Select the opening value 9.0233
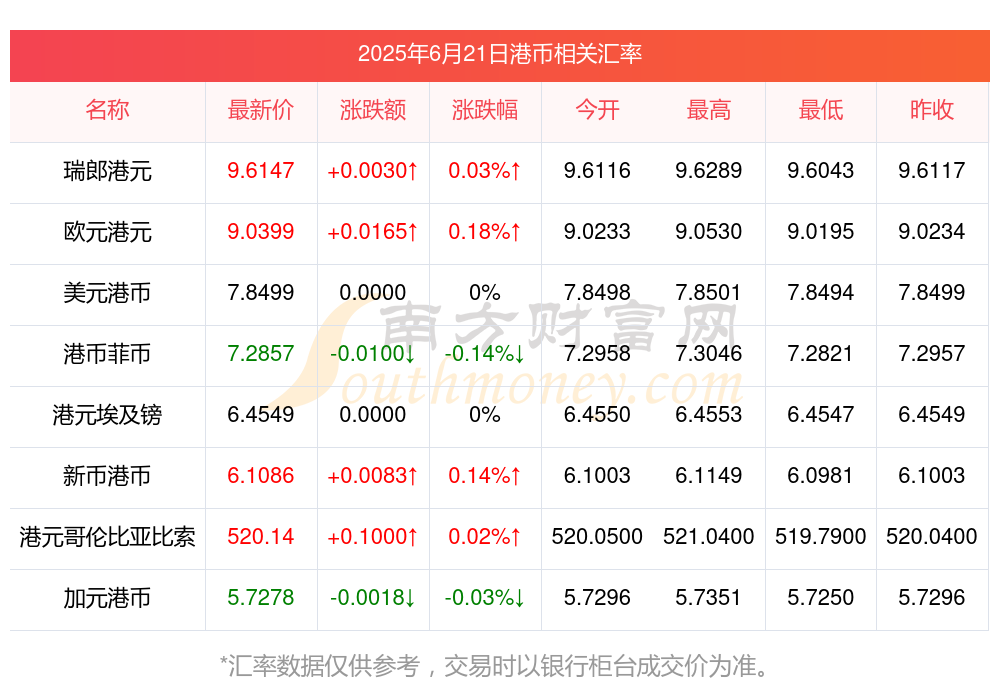Image resolution: width=1000 pixels, height=698 pixels. (x=597, y=232)
